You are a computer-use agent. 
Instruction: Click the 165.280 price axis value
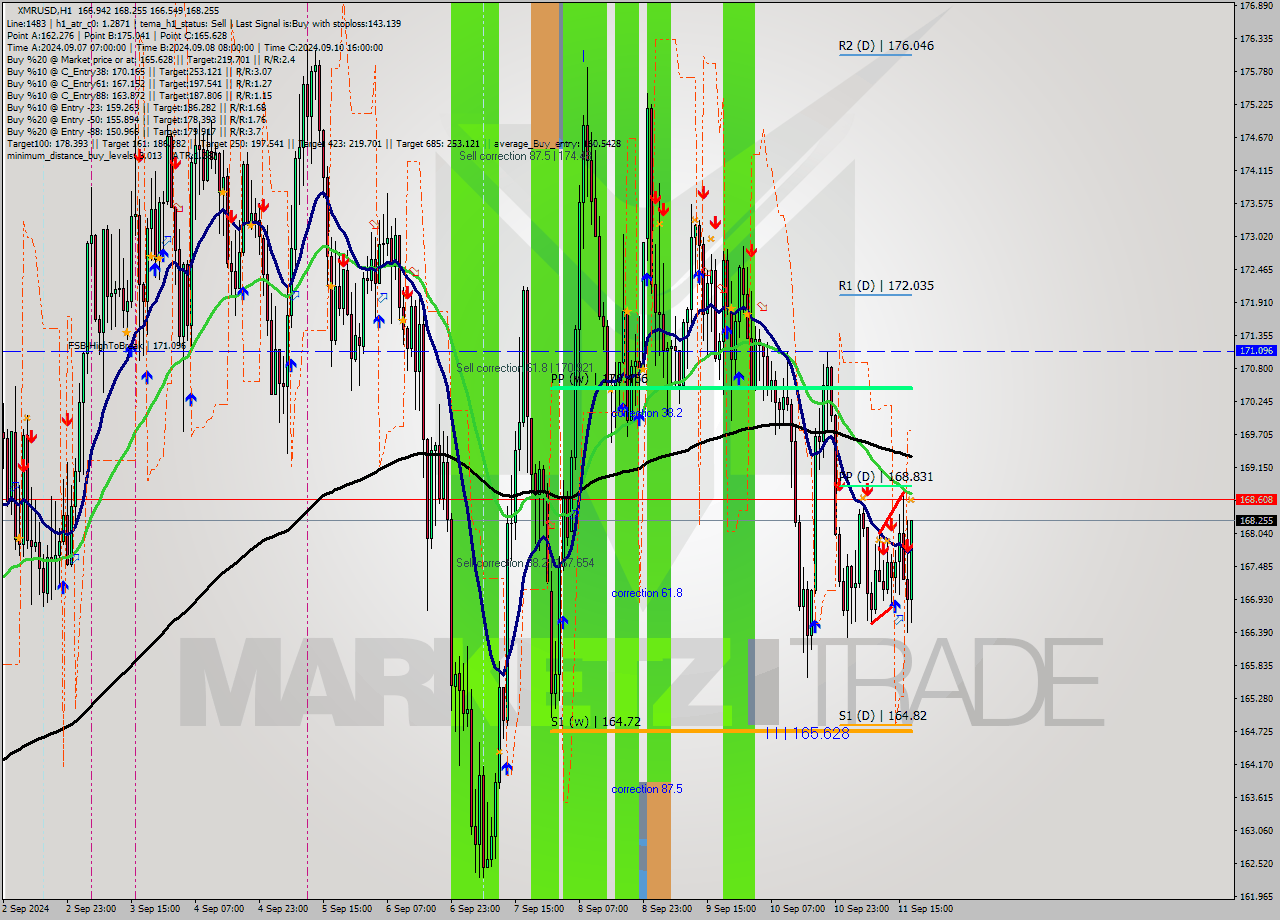(x=1255, y=699)
